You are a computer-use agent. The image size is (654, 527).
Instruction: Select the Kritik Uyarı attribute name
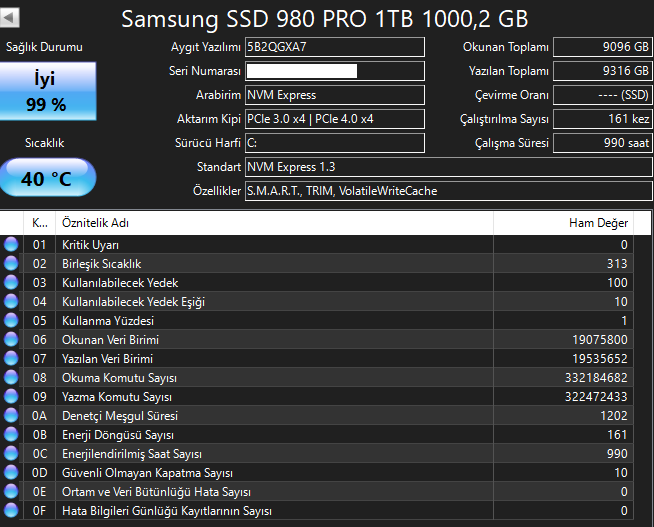[91, 245]
